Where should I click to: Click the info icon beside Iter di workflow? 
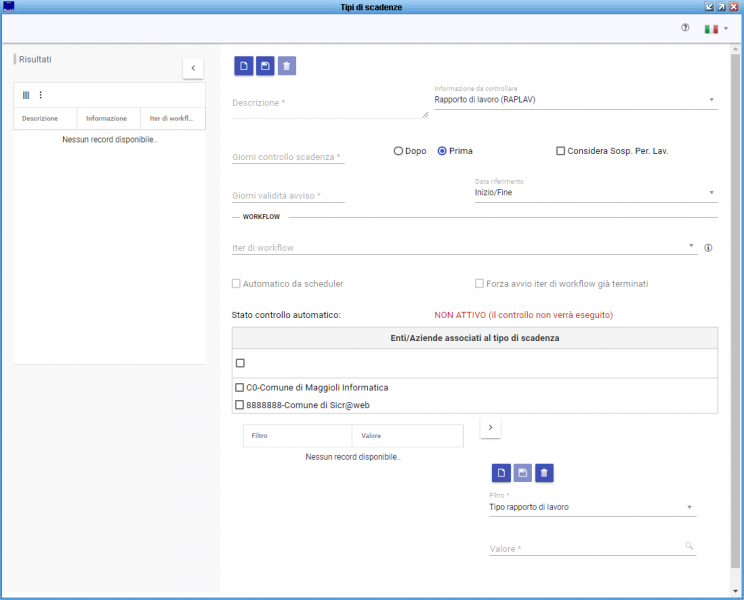pyautogui.click(x=708, y=248)
